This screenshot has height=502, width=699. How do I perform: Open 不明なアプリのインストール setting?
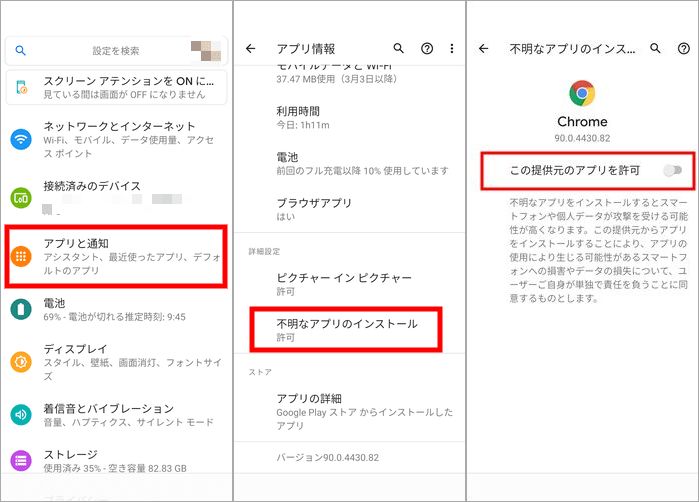point(346,329)
